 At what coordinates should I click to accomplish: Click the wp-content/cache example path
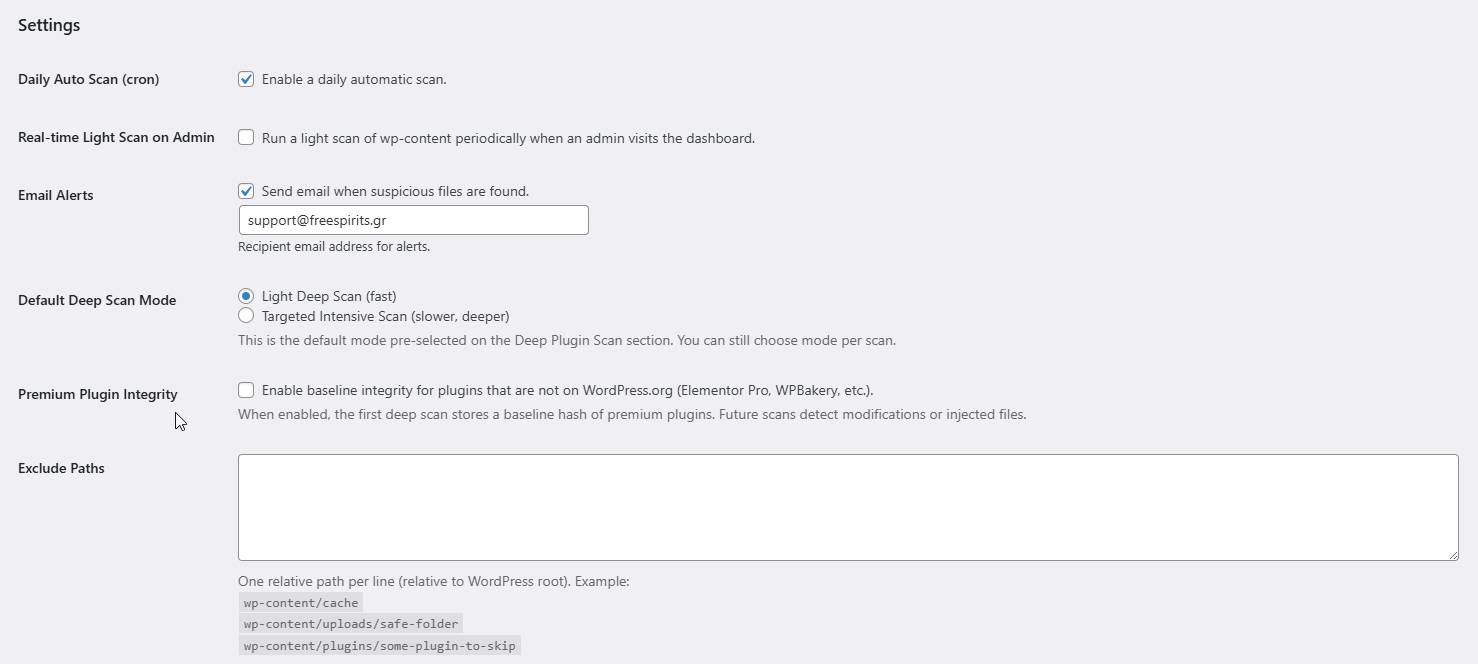tap(300, 603)
